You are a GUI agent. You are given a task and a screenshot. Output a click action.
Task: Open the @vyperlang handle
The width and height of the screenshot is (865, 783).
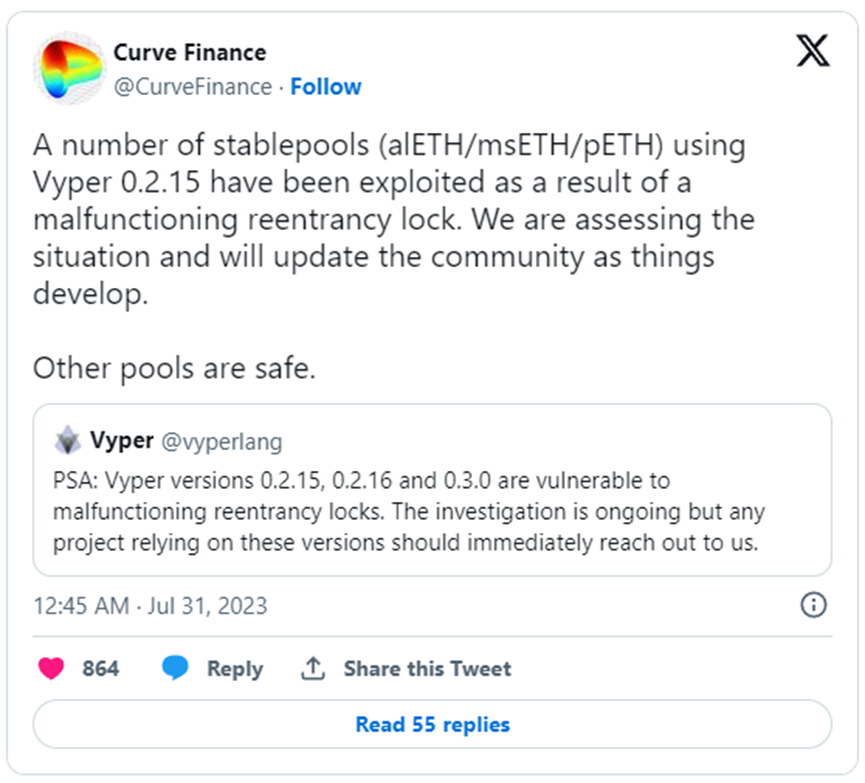pos(222,441)
